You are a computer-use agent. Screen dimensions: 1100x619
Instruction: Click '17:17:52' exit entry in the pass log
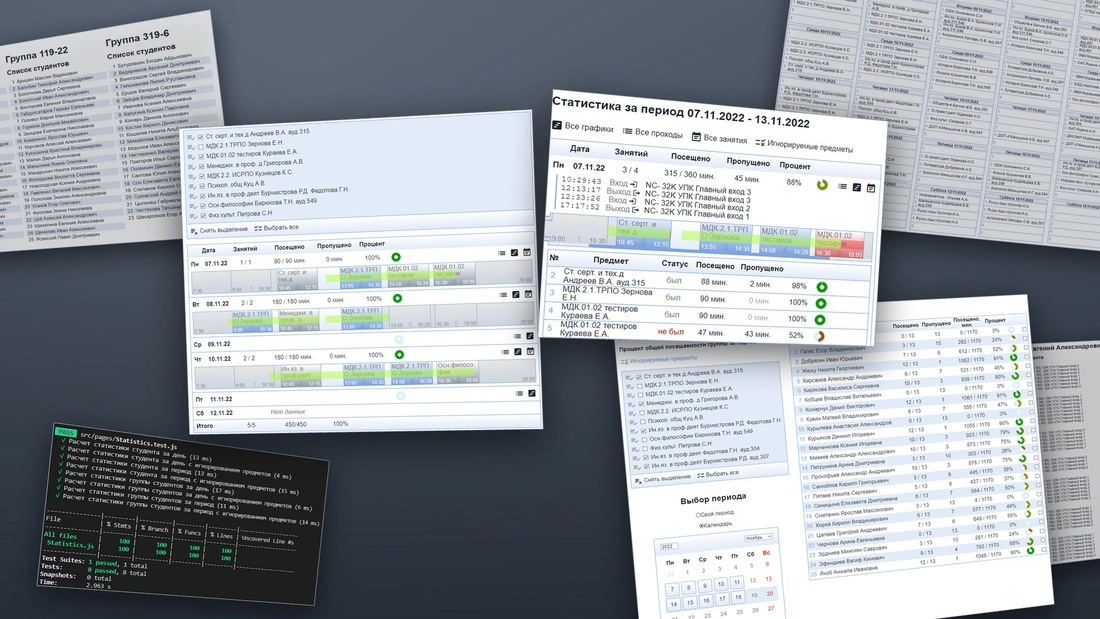(579, 206)
